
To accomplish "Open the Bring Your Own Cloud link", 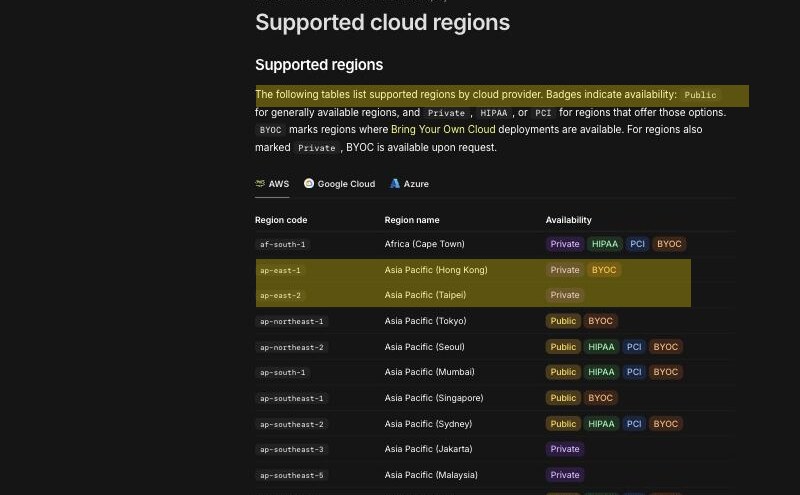I will (443, 130).
